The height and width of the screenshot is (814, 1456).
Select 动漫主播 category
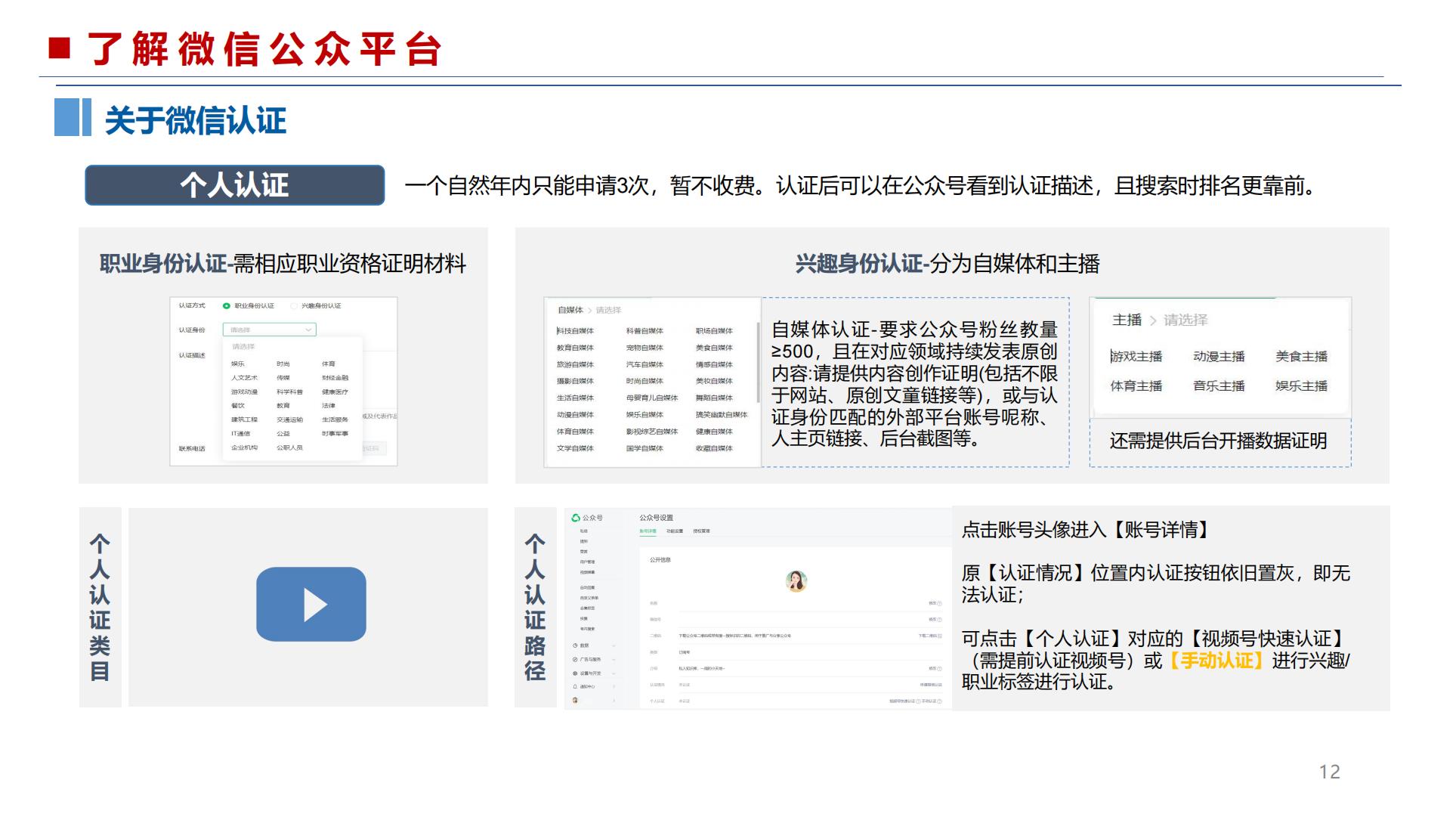(x=1219, y=357)
